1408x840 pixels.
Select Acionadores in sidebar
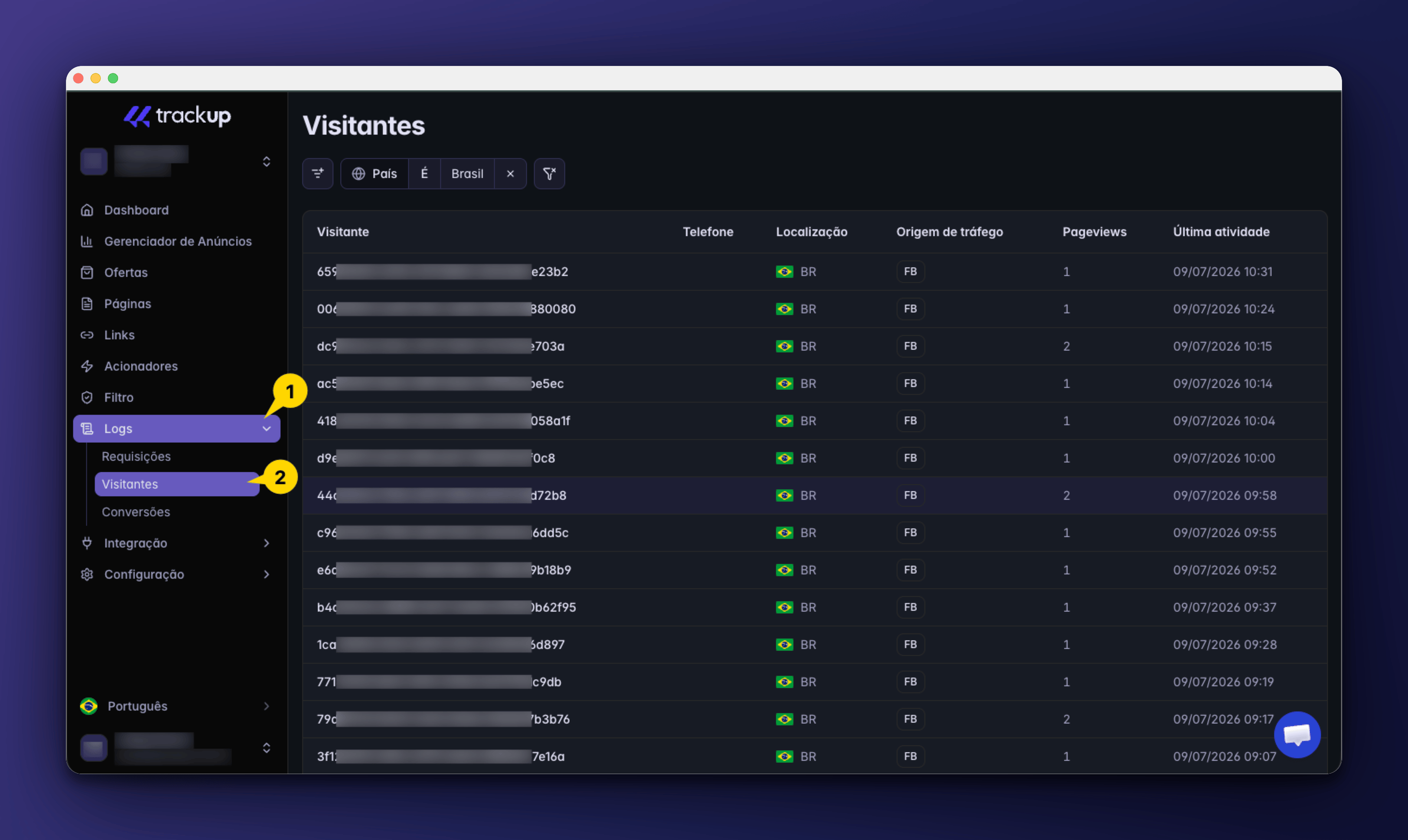[176, 366]
